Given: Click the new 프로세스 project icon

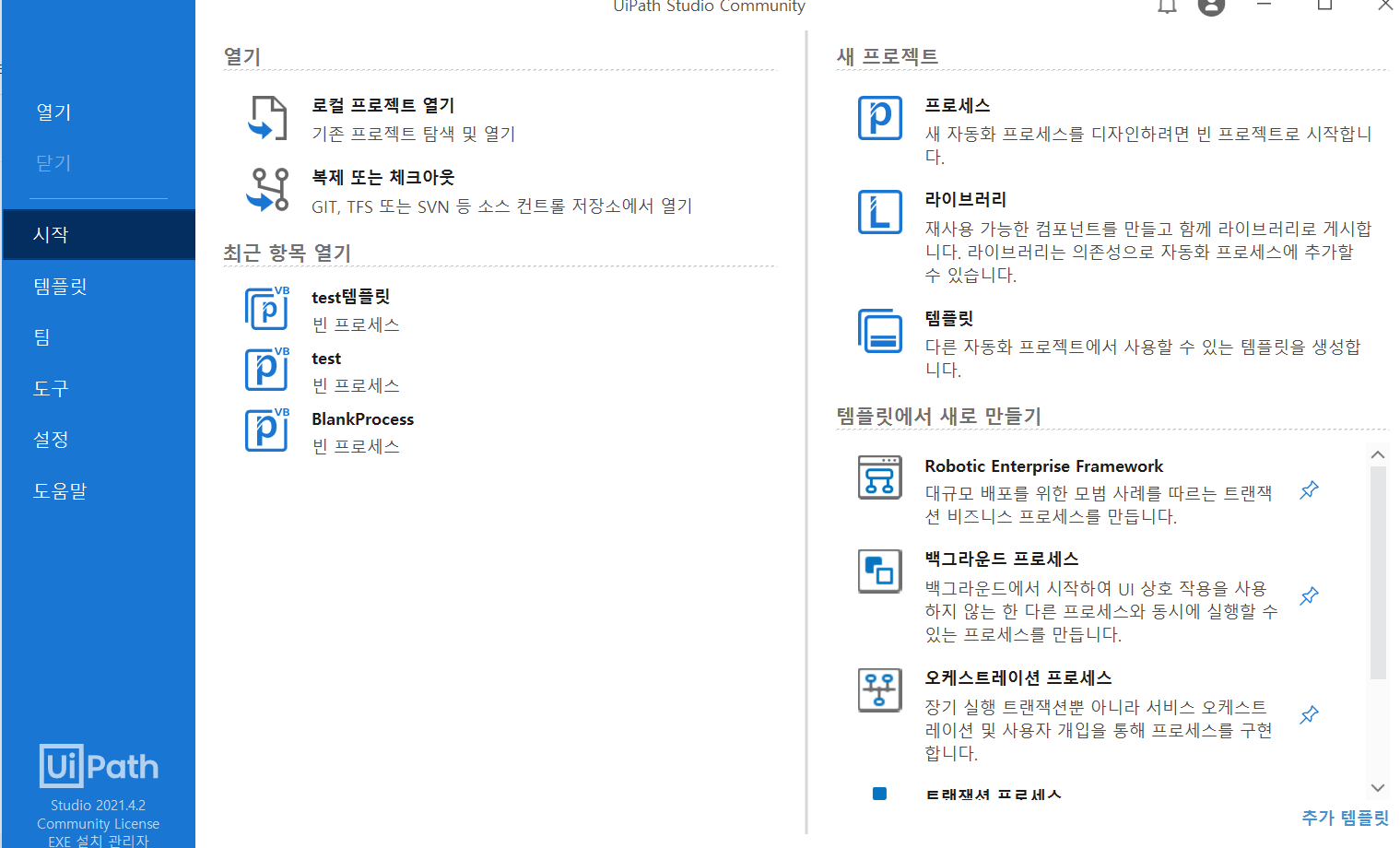Looking at the screenshot, I should (880, 118).
